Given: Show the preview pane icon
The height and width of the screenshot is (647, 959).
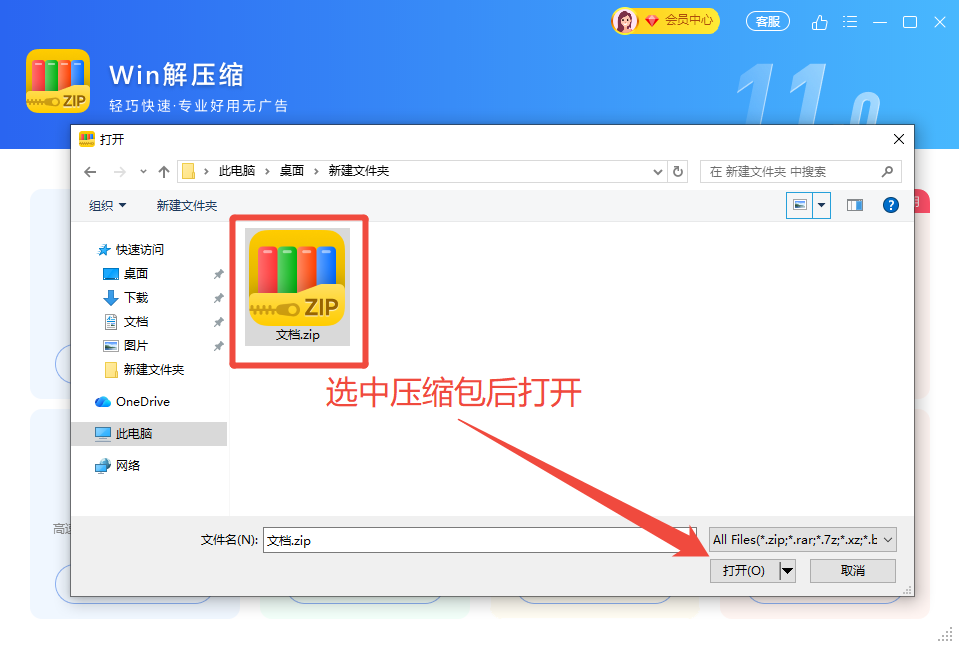Looking at the screenshot, I should pos(854,205).
